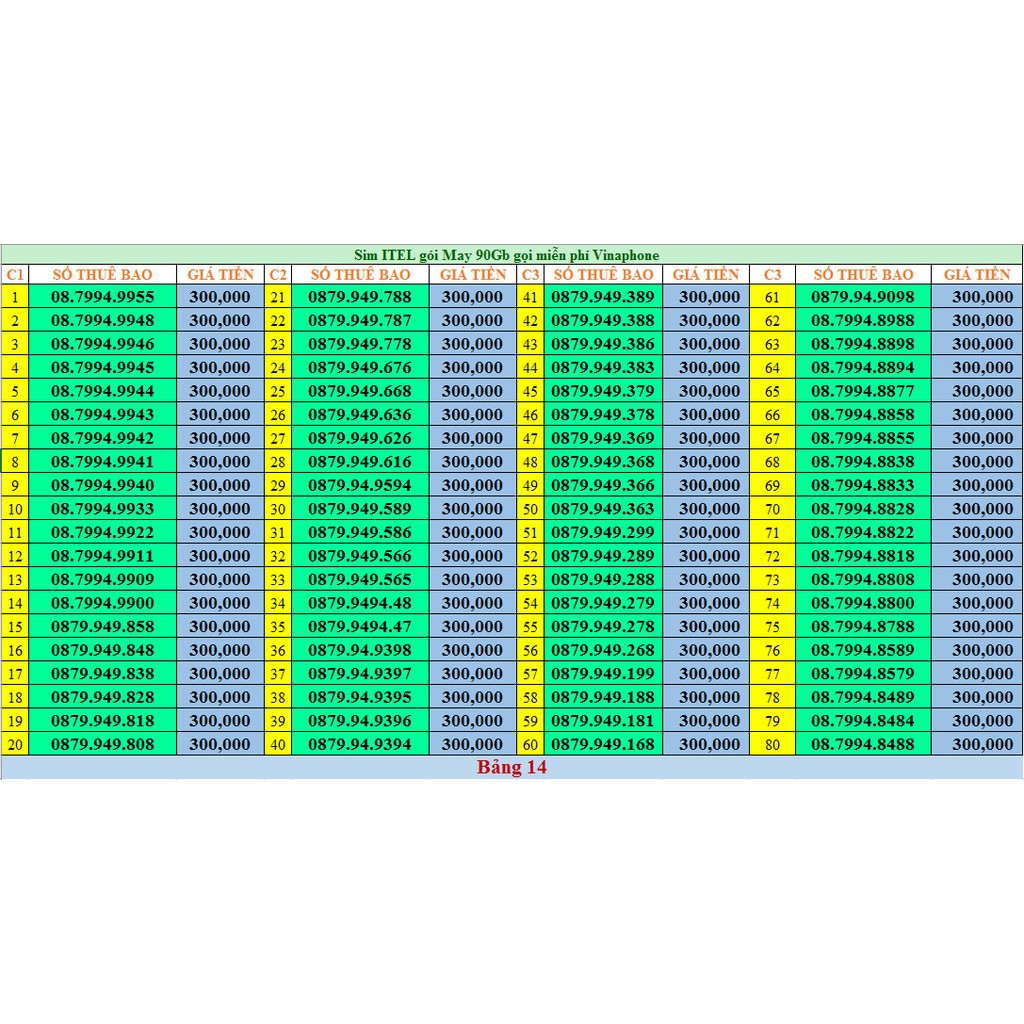This screenshot has height=1024, width=1024.
Task: Select number 0879.949.369
Action: point(603,438)
